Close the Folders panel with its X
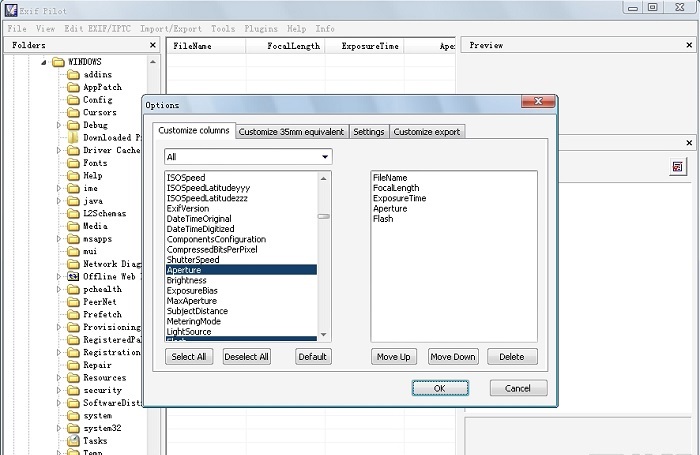This screenshot has height=455, width=700. [153, 45]
